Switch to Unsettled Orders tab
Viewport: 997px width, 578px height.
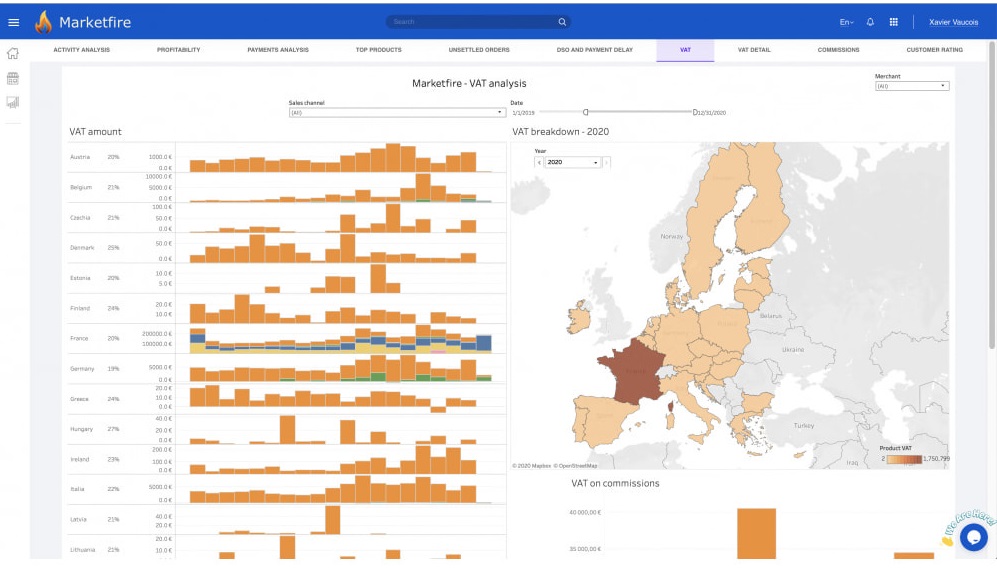tap(479, 50)
